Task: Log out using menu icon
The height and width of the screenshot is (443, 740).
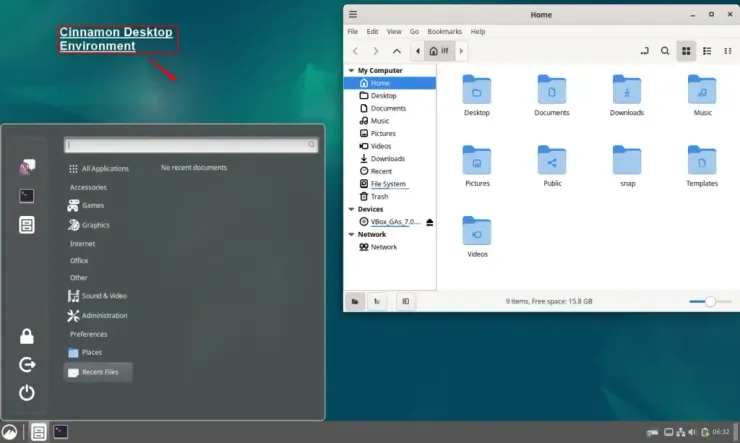Action: [27, 365]
